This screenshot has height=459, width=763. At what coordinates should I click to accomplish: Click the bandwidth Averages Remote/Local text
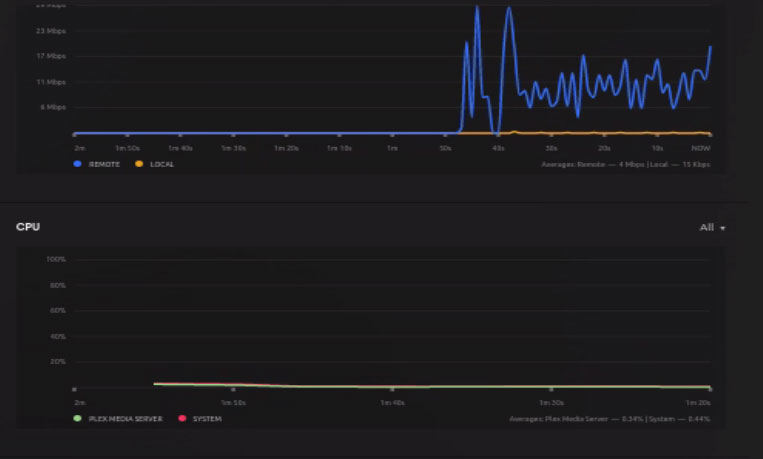pyautogui.click(x=626, y=165)
